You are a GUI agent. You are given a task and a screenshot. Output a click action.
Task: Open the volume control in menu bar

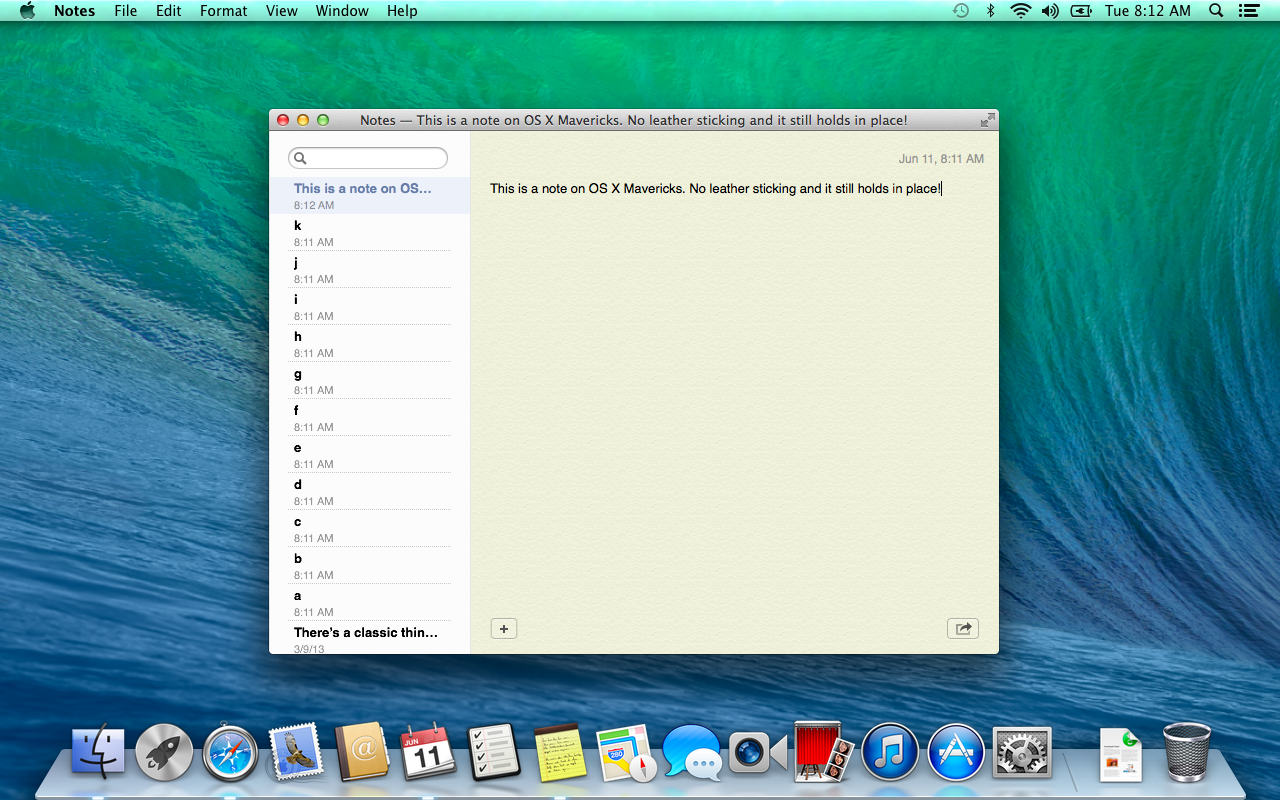(1050, 11)
